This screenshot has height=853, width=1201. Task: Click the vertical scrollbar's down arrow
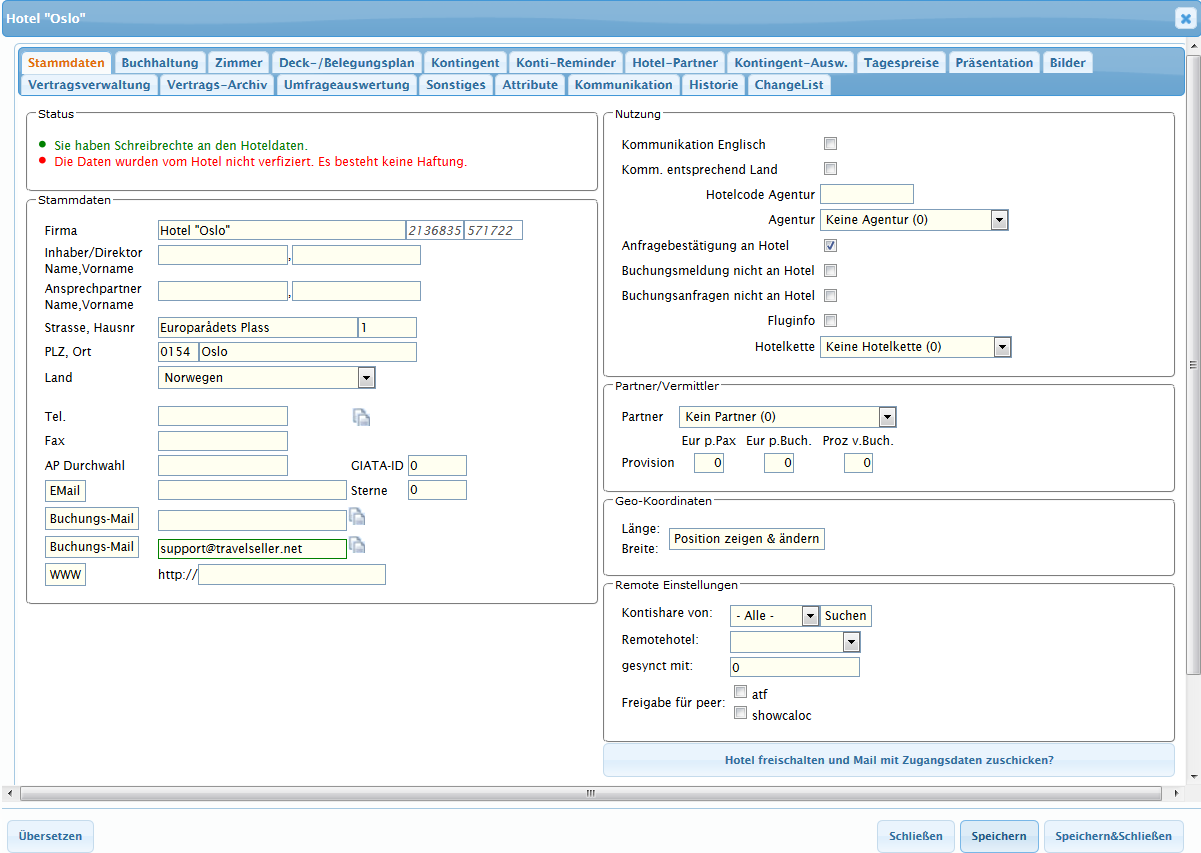(1192, 776)
